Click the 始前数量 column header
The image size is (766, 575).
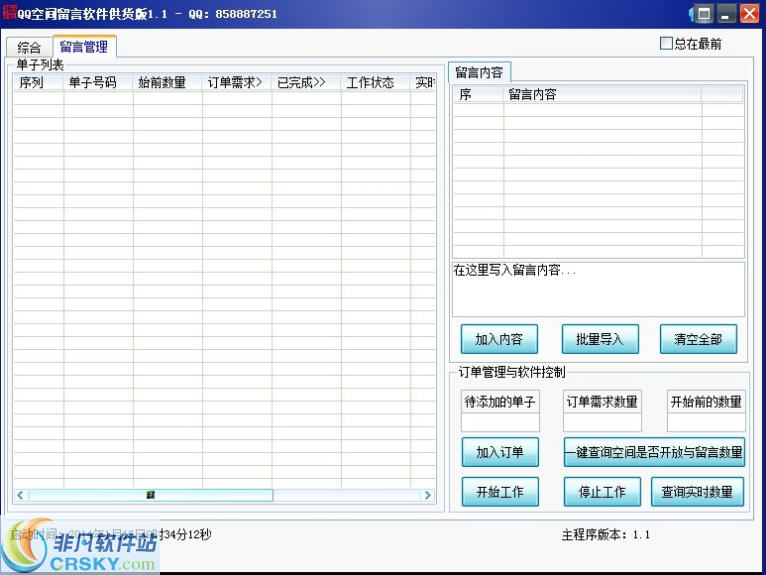(x=167, y=82)
